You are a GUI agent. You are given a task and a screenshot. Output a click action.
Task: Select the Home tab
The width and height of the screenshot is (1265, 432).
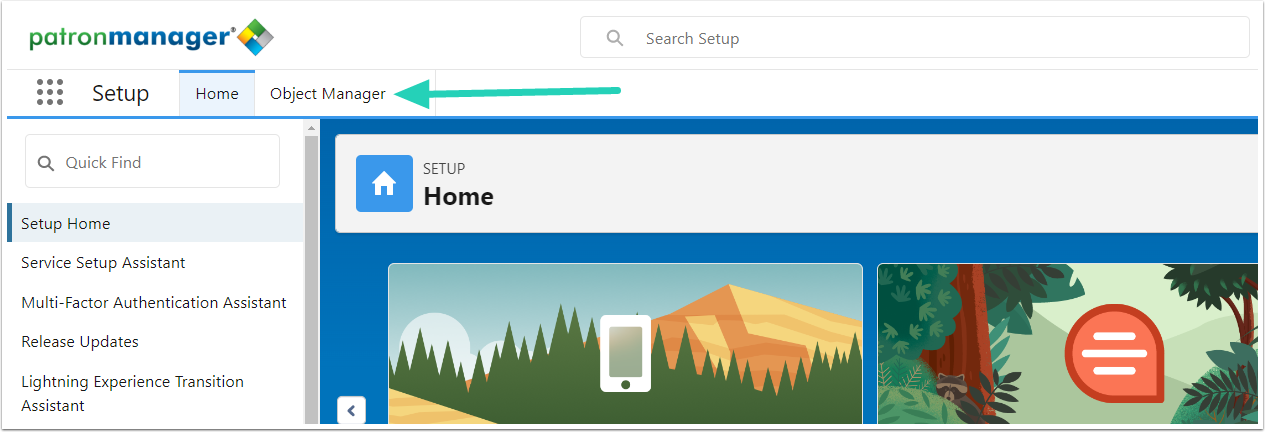click(217, 94)
